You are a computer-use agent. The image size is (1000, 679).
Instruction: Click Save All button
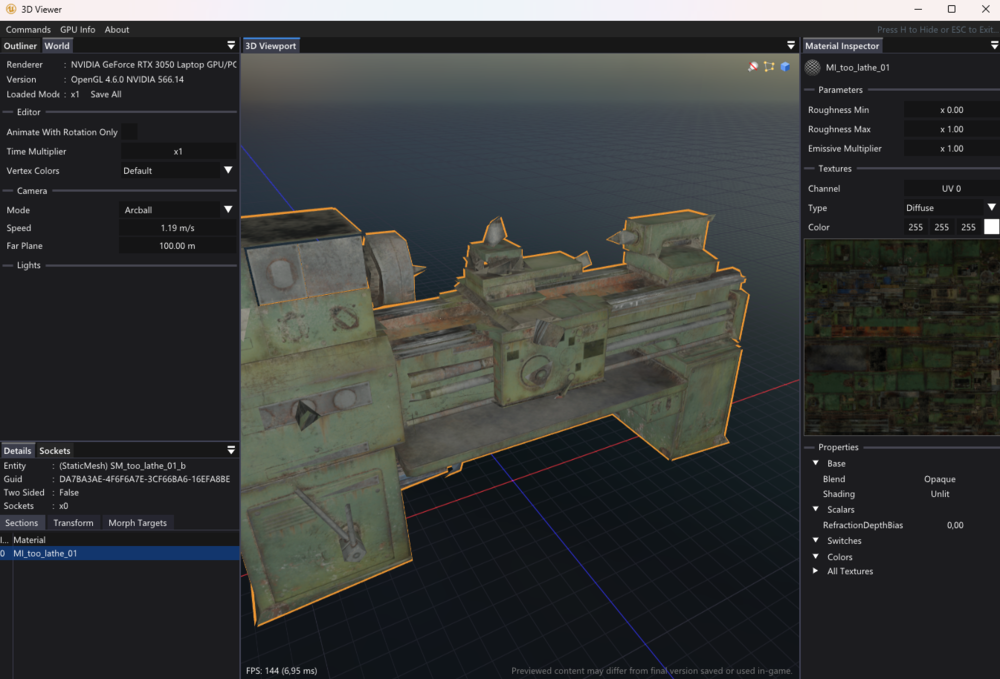click(106, 95)
